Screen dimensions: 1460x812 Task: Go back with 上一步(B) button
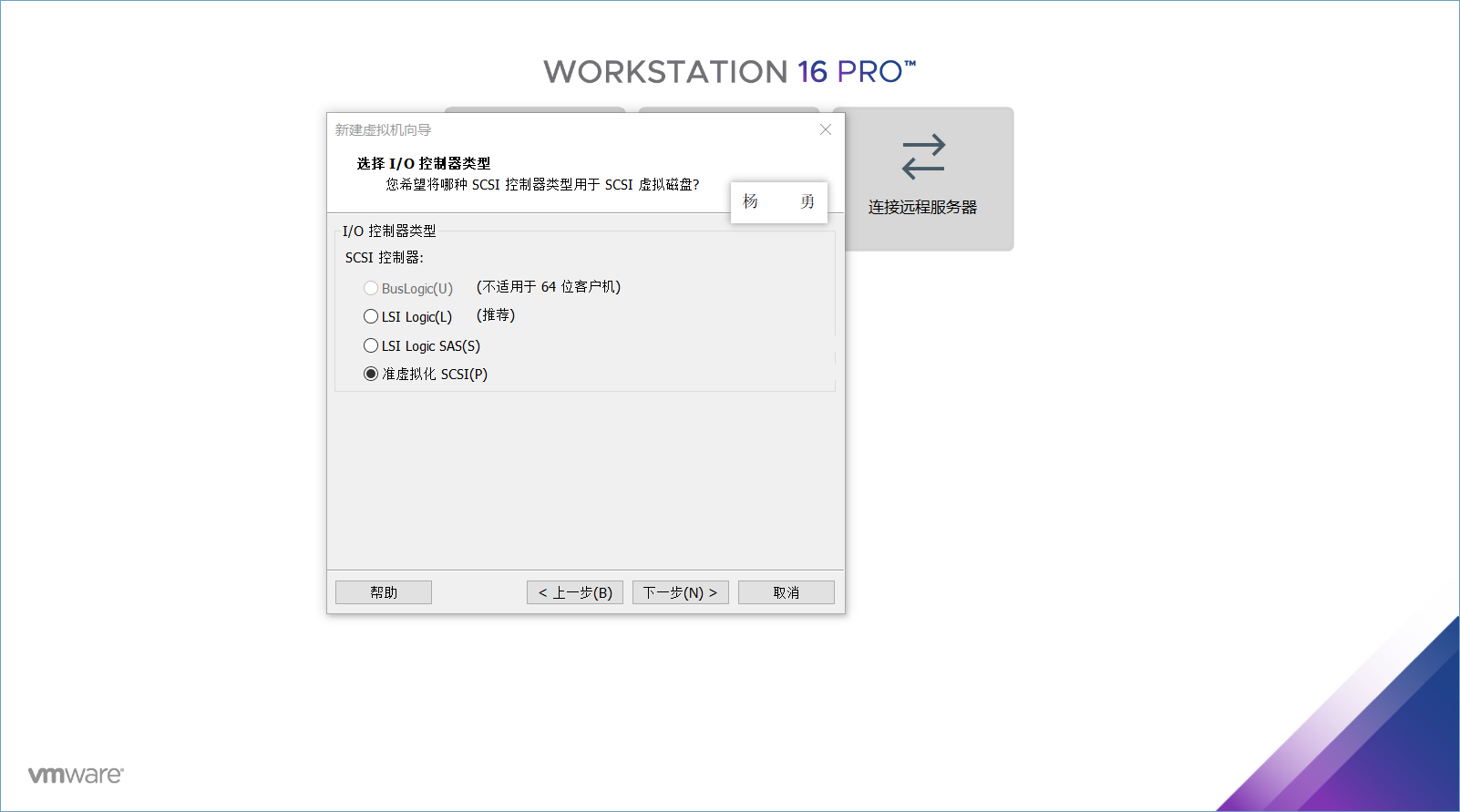[x=575, y=592]
